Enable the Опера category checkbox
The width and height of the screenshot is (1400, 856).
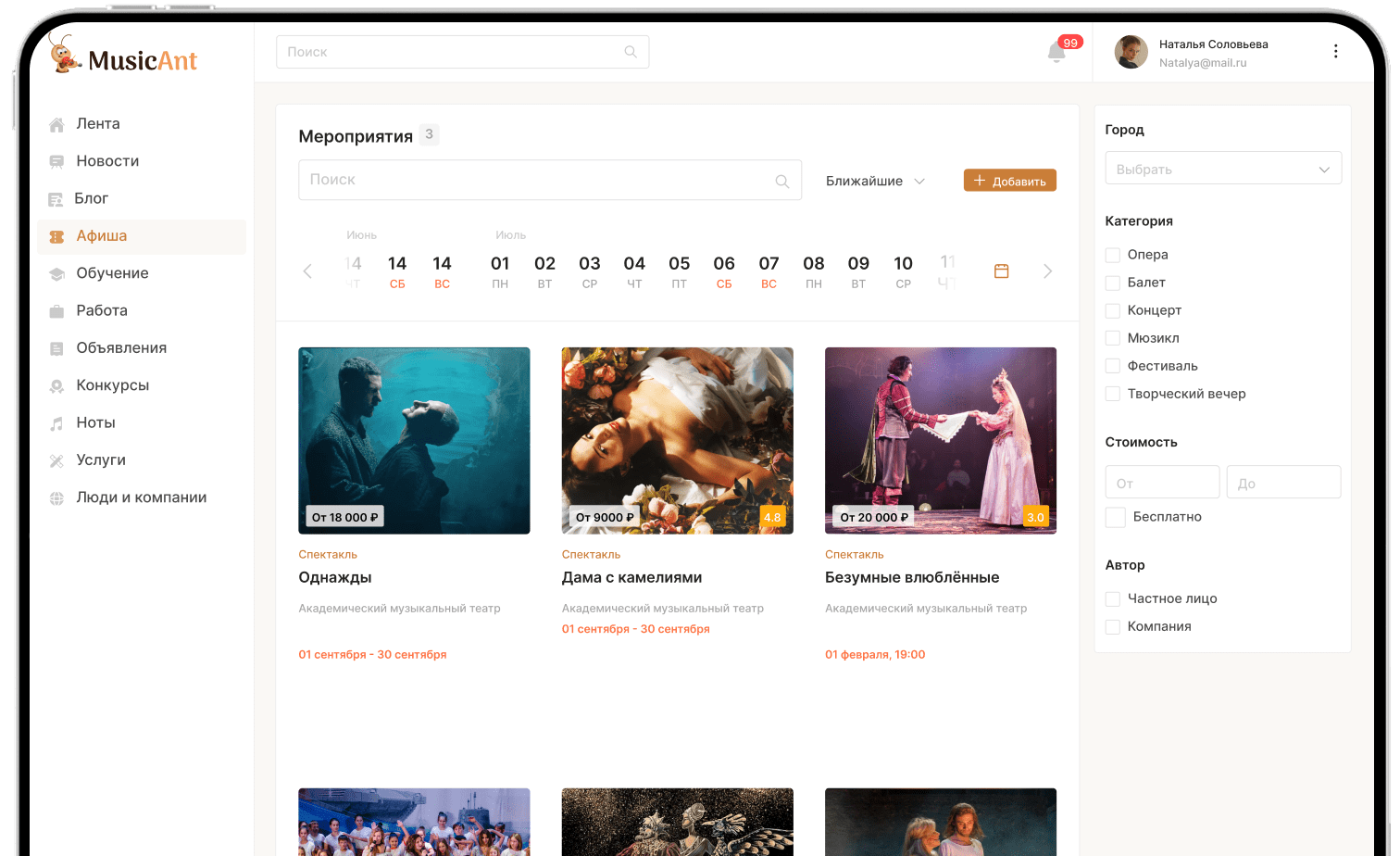click(1113, 255)
